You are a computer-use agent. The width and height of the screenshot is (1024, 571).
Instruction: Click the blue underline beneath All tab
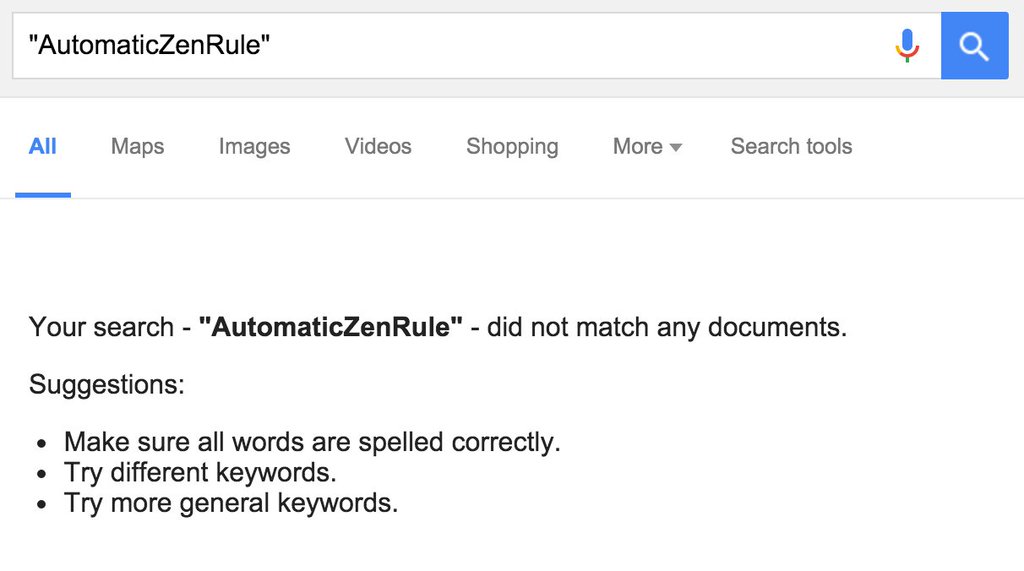[x=43, y=195]
